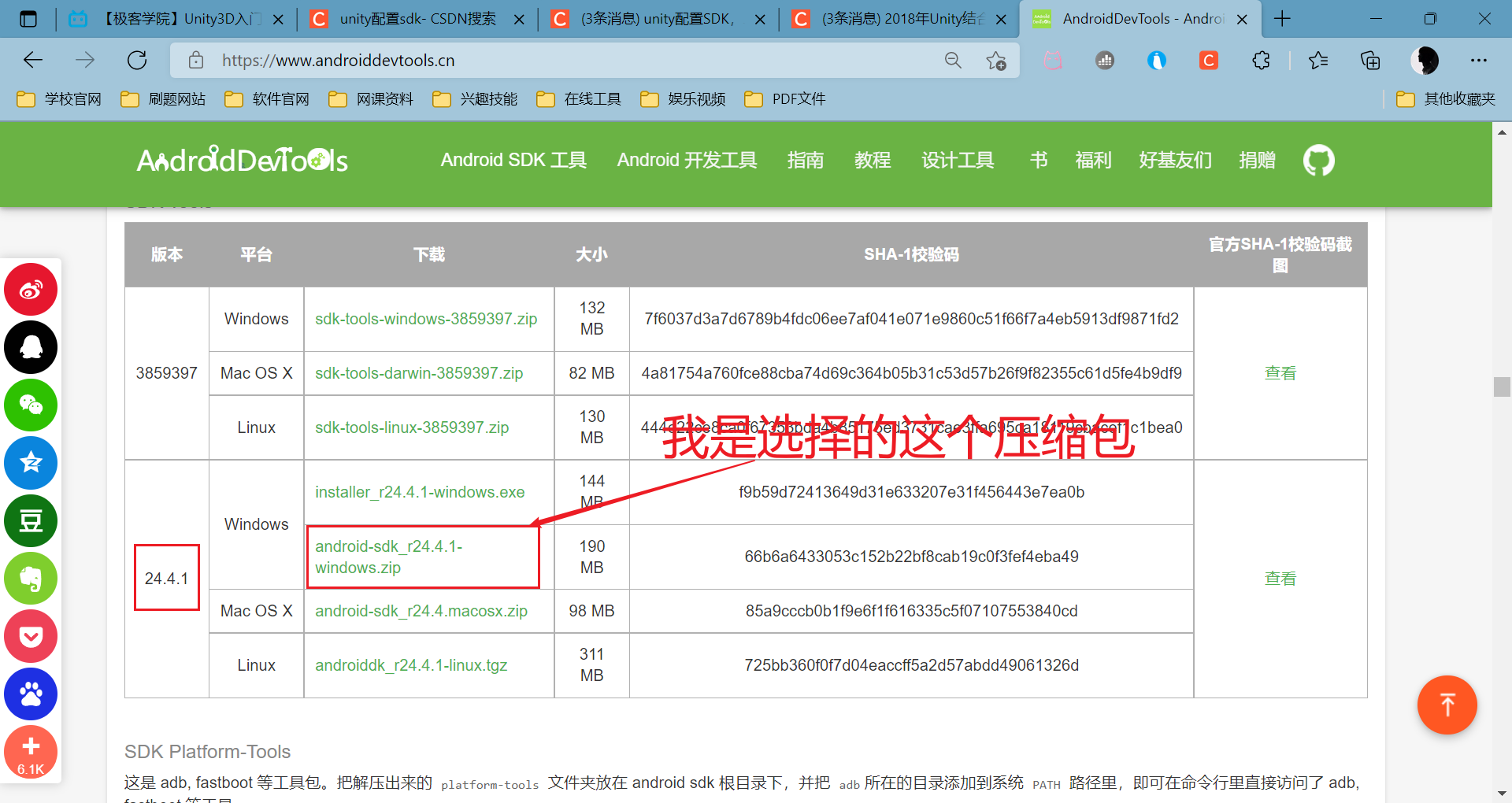This screenshot has height=803, width=1512.
Task: Refresh the current page
Action: point(137,61)
